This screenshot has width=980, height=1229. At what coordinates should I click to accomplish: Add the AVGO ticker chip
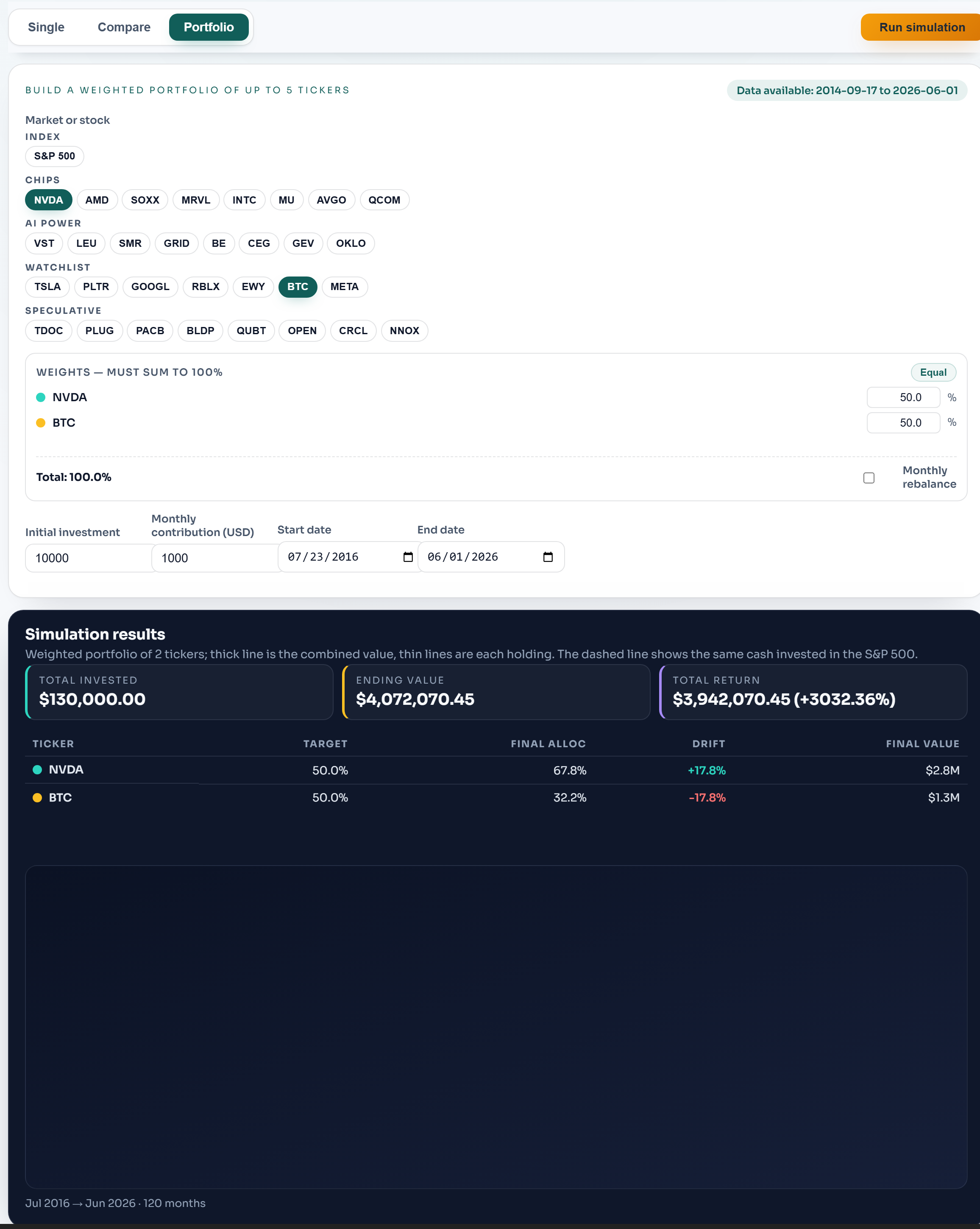[331, 200]
